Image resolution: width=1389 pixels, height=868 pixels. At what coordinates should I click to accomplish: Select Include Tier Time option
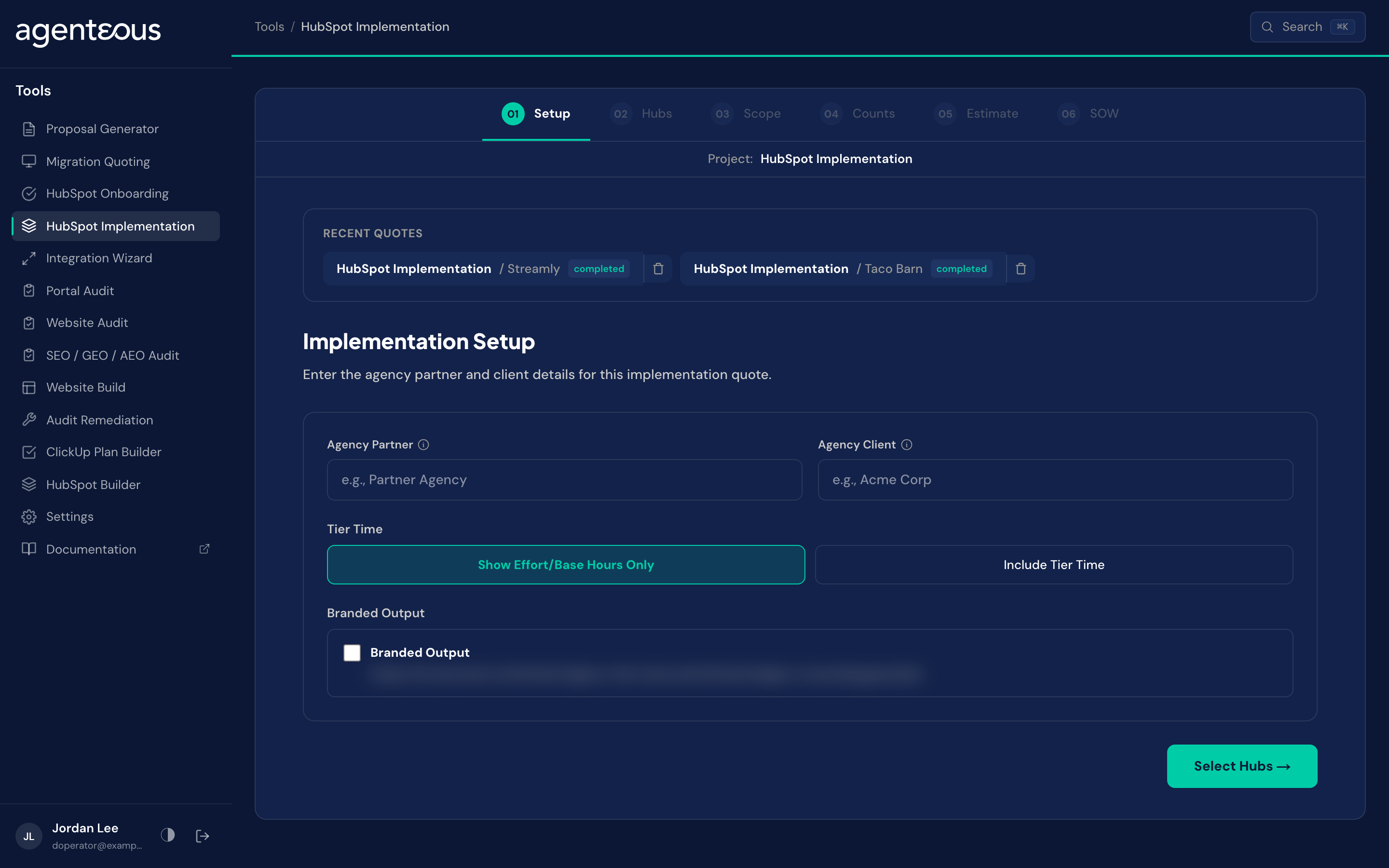click(x=1054, y=565)
